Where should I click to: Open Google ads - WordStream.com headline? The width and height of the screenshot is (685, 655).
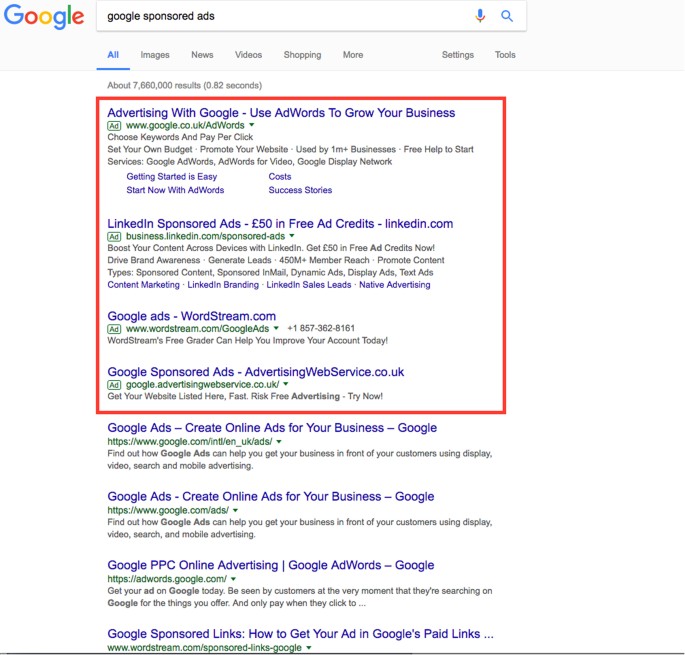point(192,316)
